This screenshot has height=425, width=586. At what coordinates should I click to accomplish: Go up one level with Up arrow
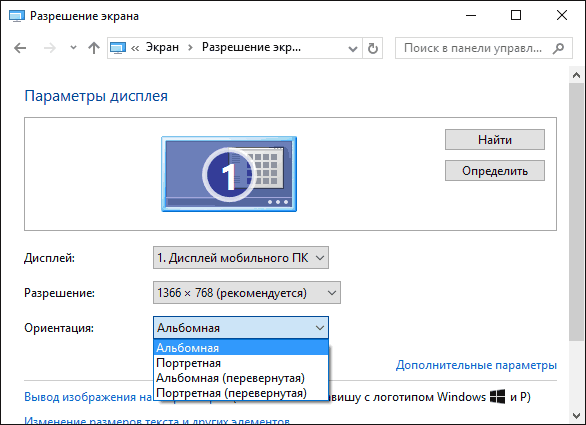point(94,48)
